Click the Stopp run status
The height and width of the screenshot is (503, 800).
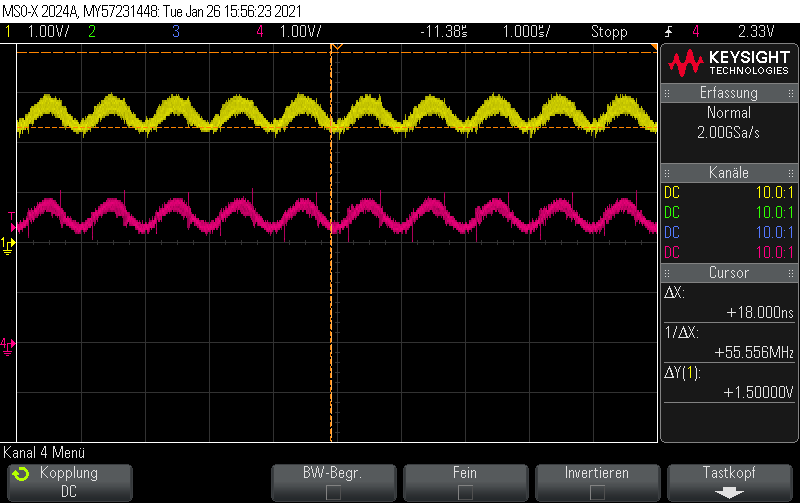pos(609,32)
